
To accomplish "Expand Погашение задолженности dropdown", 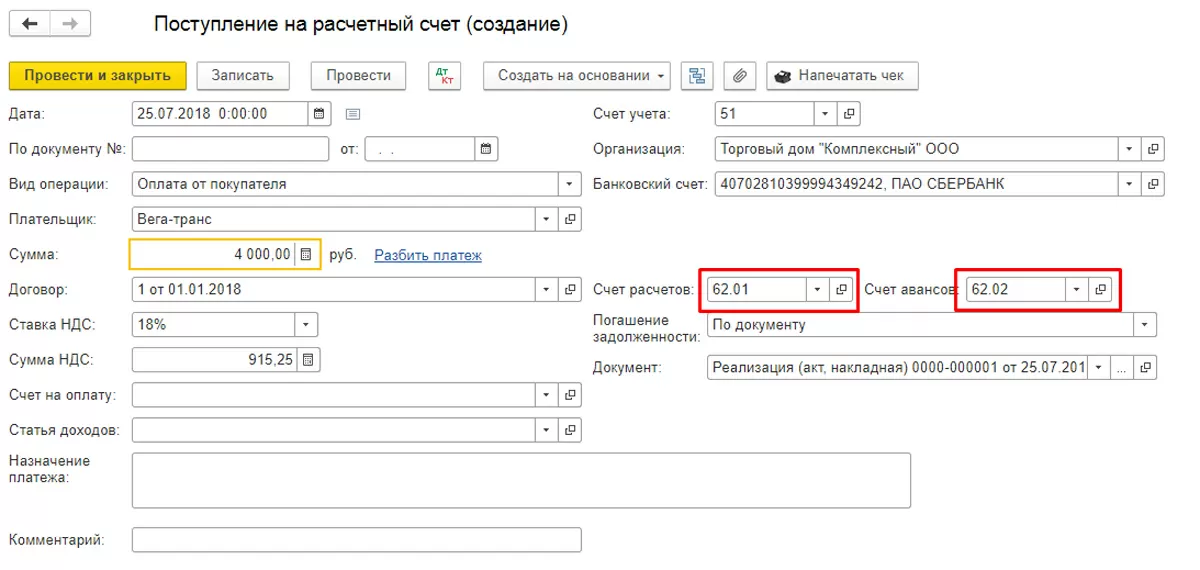I will [1145, 325].
